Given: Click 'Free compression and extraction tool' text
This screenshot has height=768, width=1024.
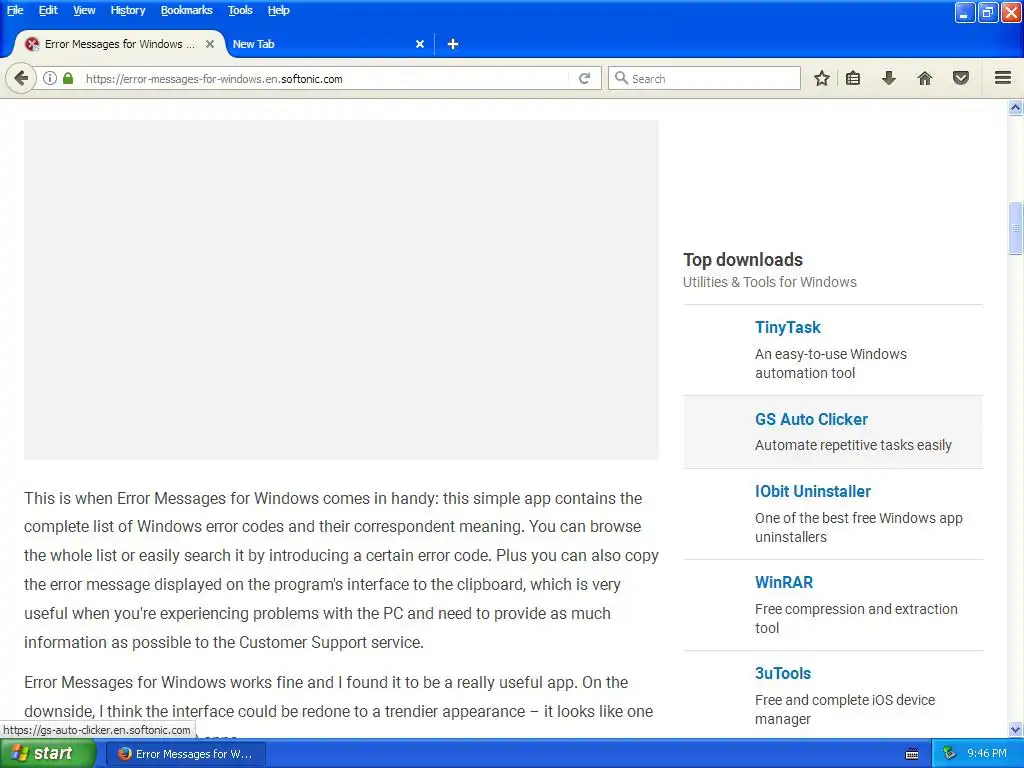Looking at the screenshot, I should point(856,618).
